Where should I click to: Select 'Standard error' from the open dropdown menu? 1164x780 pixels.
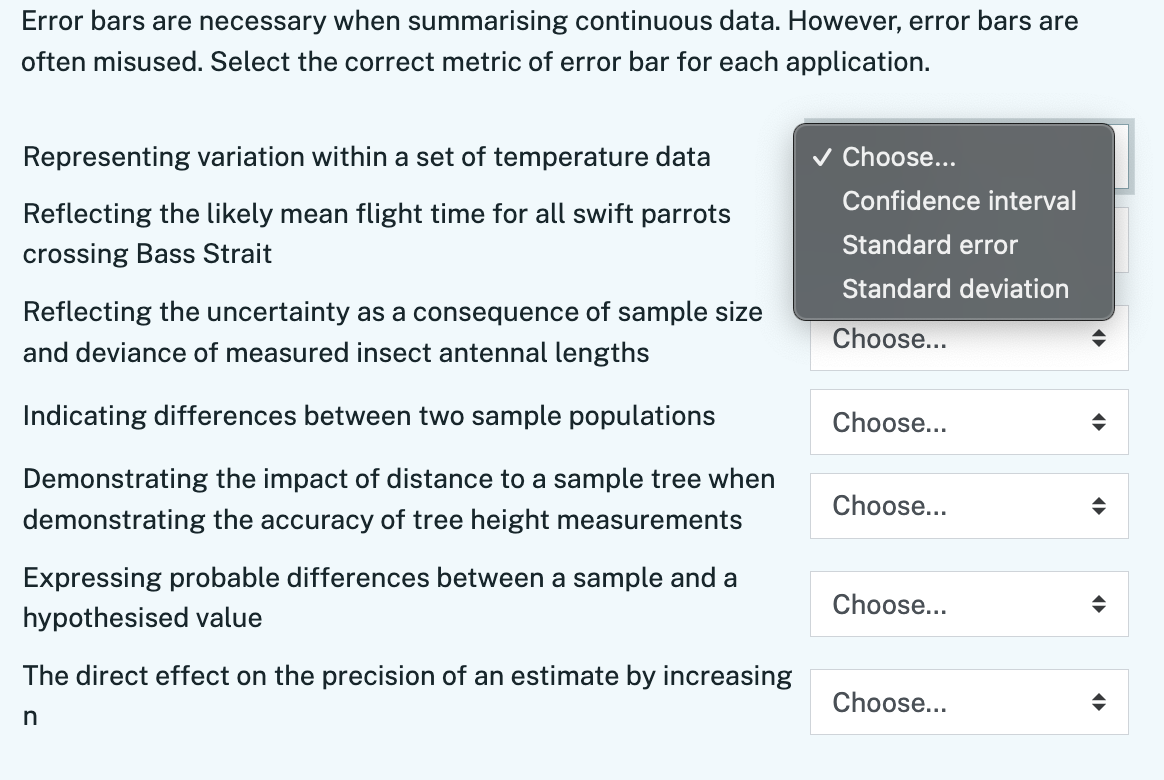point(929,244)
